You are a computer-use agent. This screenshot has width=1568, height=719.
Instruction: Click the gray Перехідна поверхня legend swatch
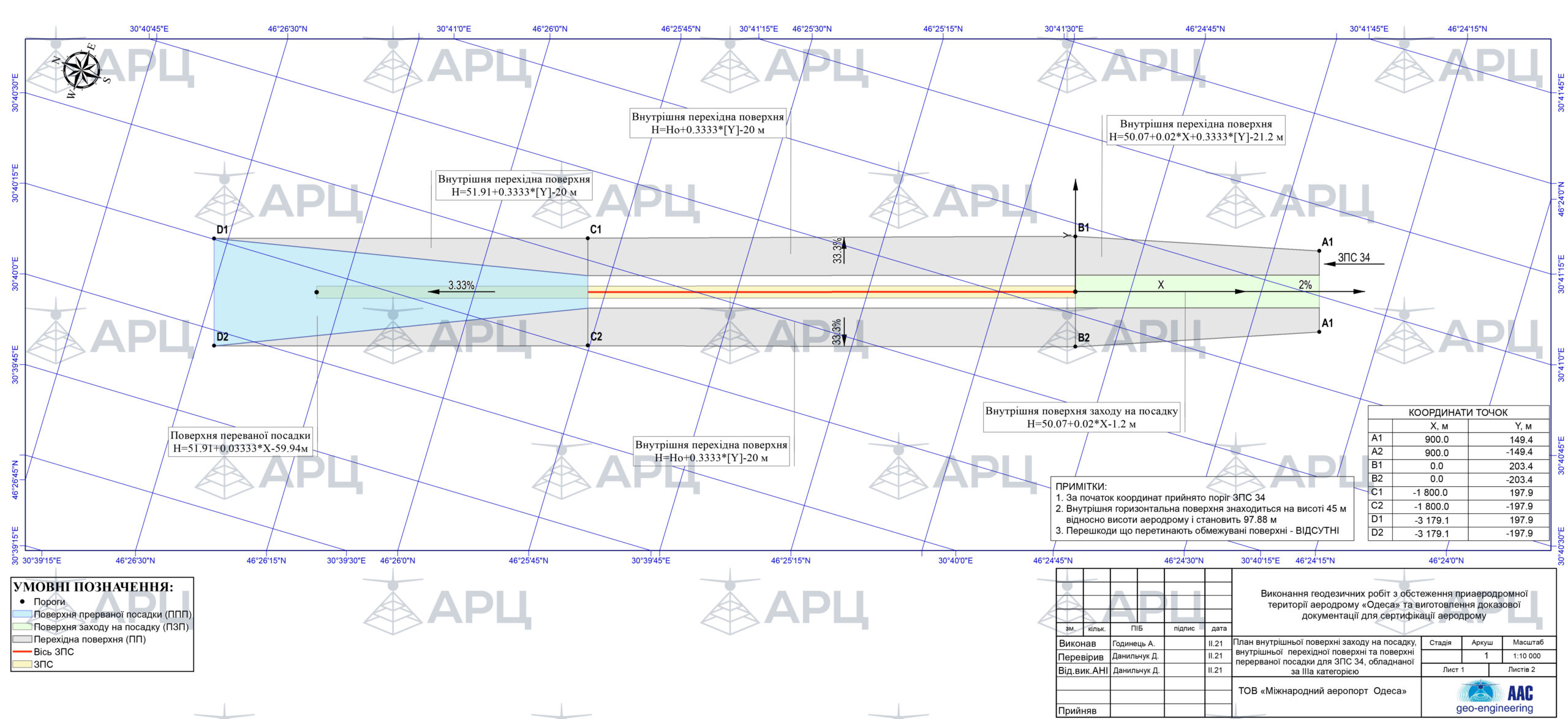coord(22,639)
